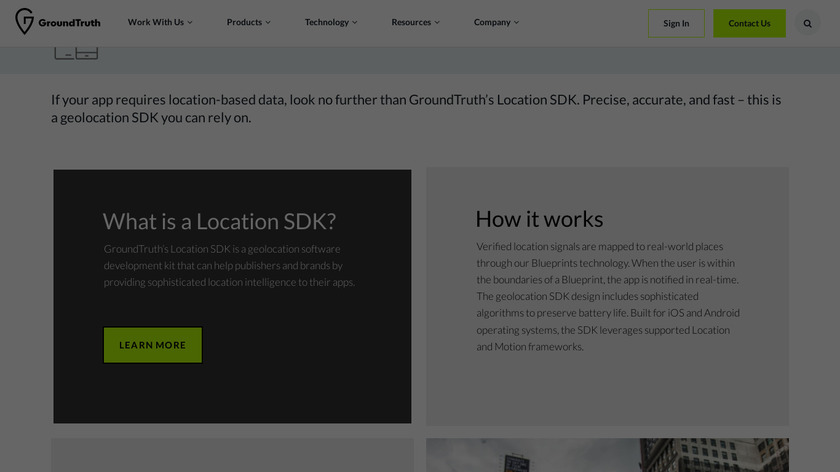Open the Resources menu
The height and width of the screenshot is (472, 840).
(415, 22)
